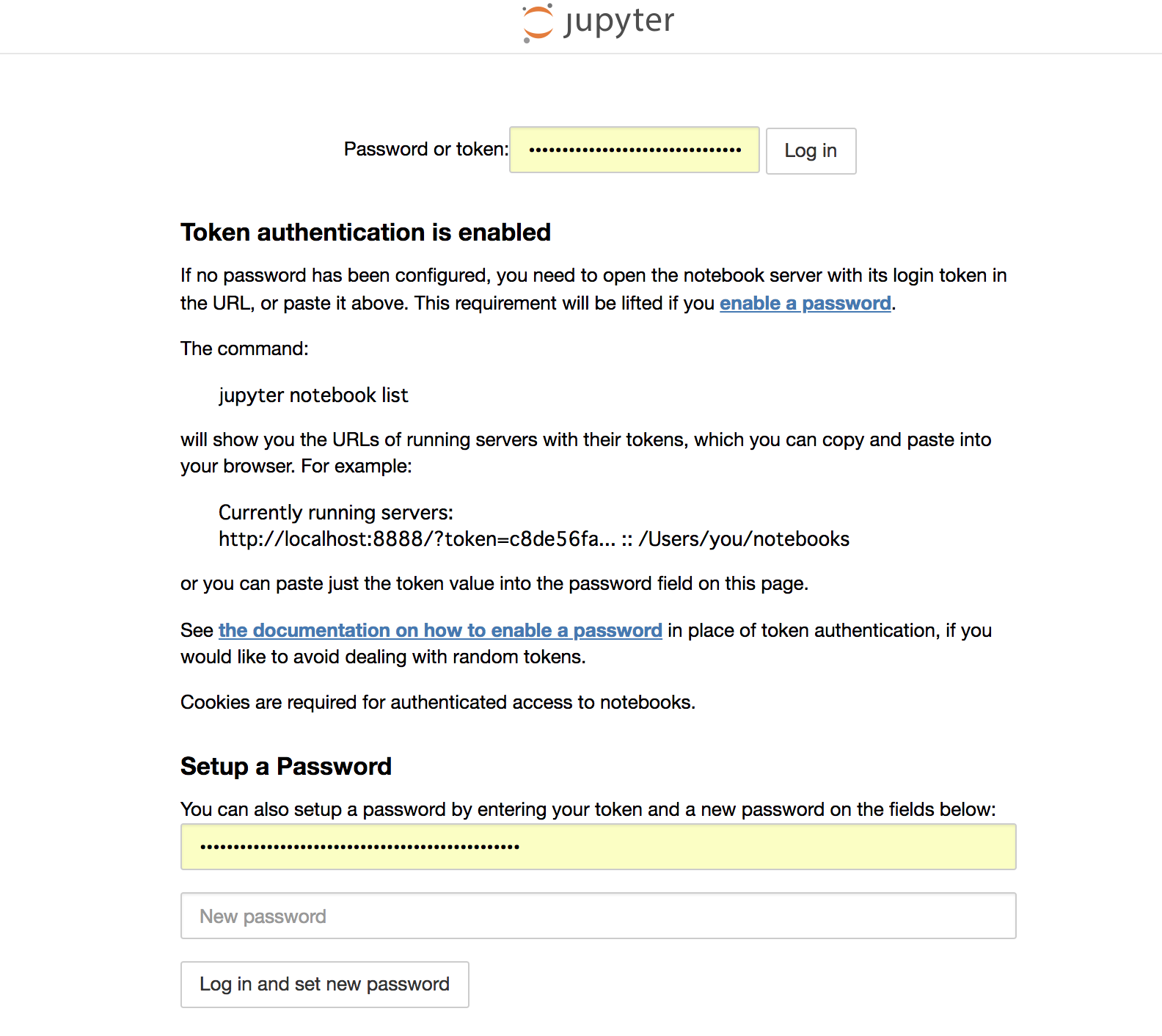The height and width of the screenshot is (1036, 1162).
Task: Click 'The command:' text
Action: point(244,349)
